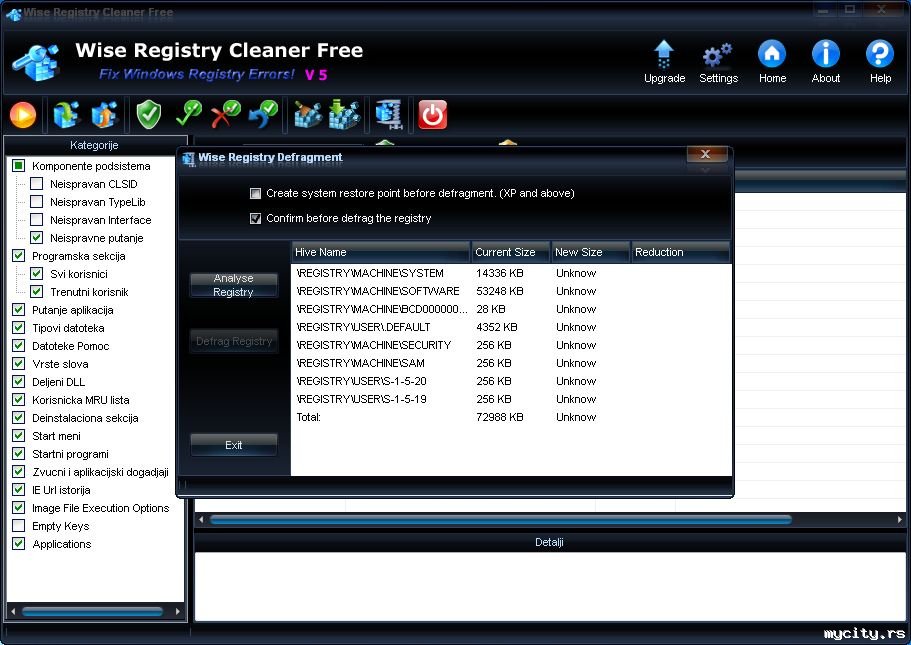Toggle Confirm before defrag the registry
Screen dimensions: 911x645
tap(255, 218)
